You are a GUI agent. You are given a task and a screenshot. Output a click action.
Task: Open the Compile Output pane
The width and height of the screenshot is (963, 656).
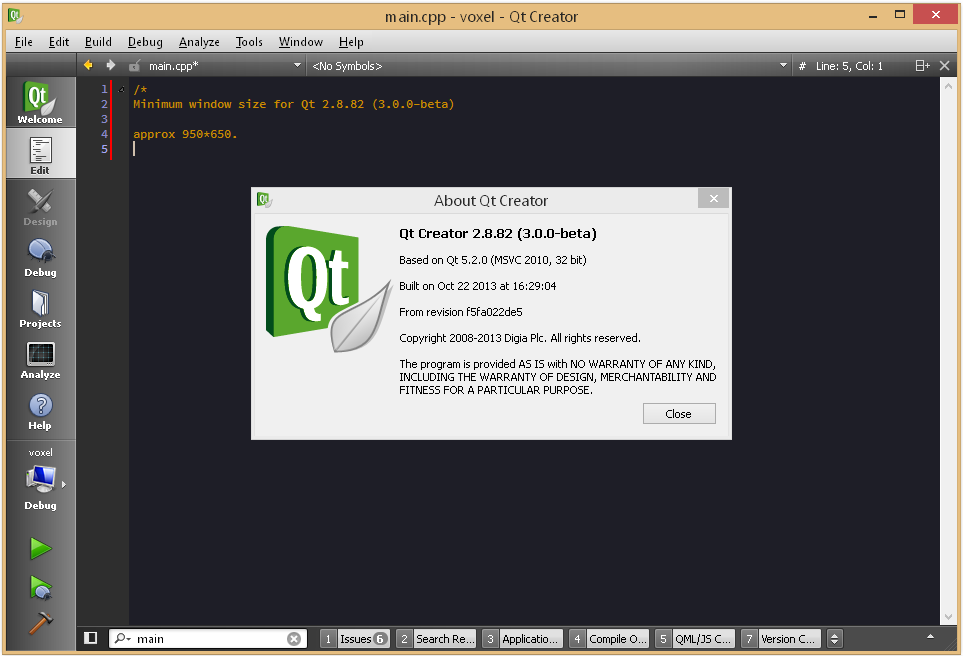[609, 639]
